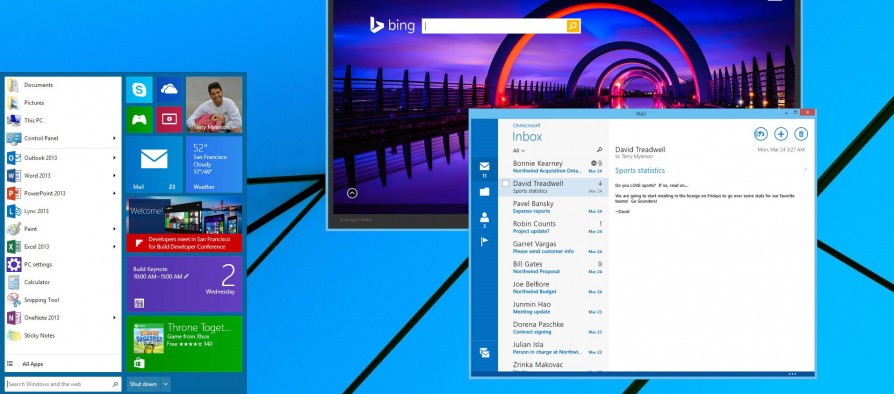Click the search magnifier in Mail inbox

click(x=599, y=150)
